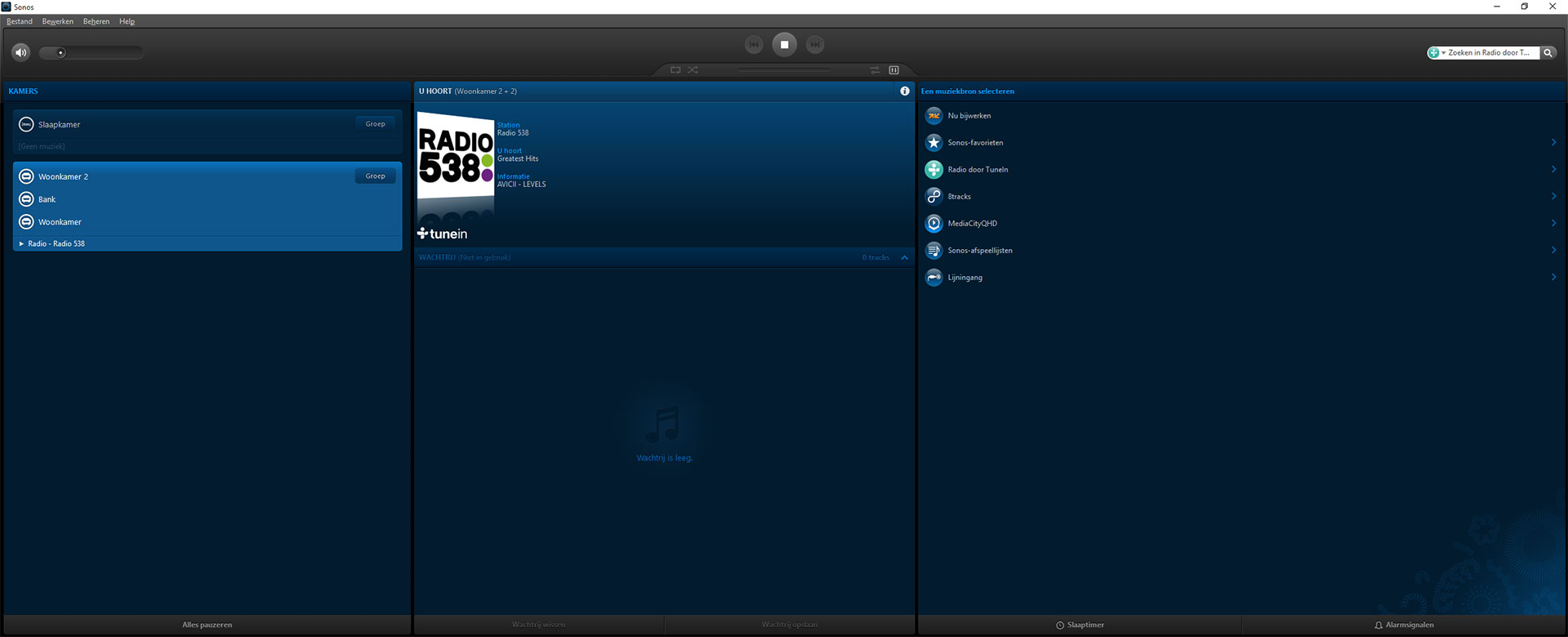Screen dimensions: 1568x637
Task: Click the 'Zoeken in Radio door TuneIn' field
Action: [1492, 53]
